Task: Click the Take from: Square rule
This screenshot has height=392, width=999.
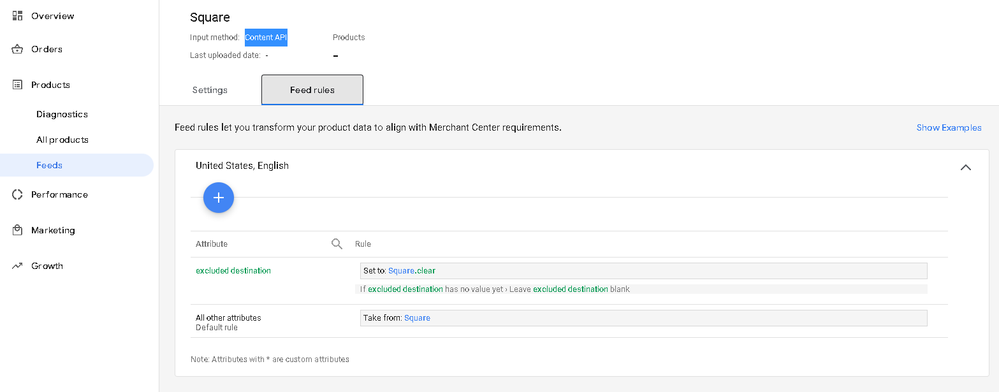Action: coord(643,317)
